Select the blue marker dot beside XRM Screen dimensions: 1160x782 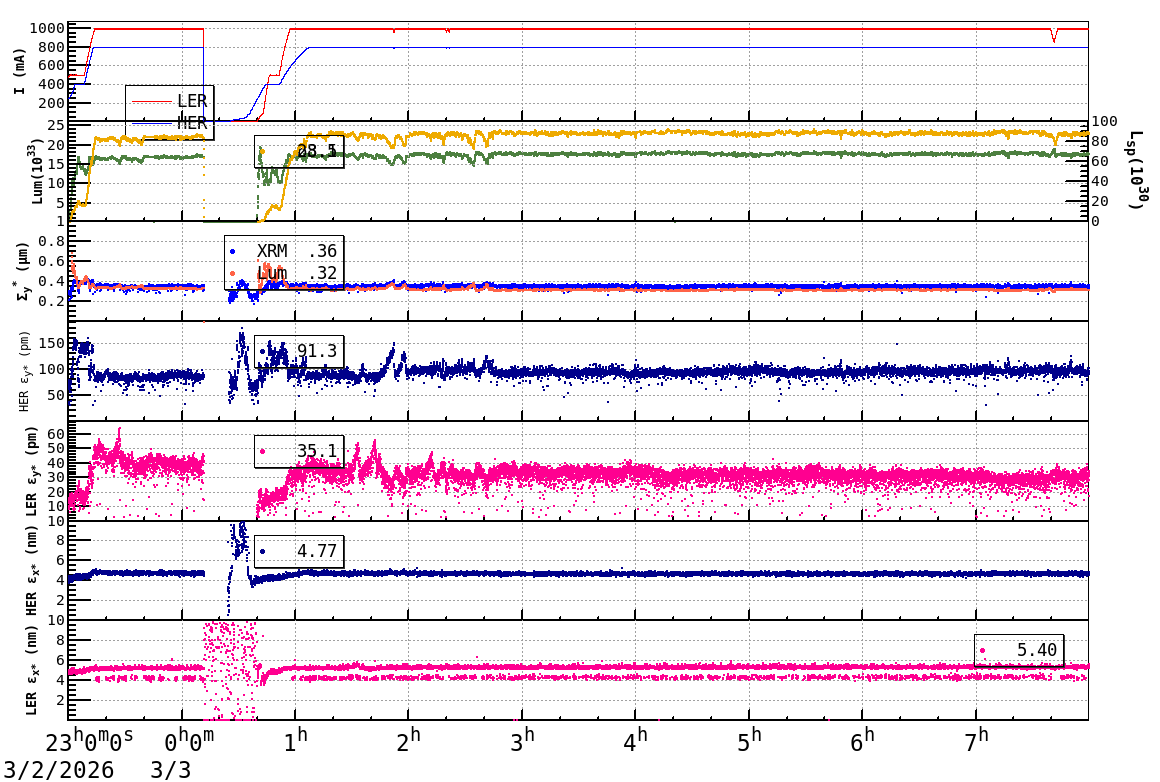tap(232, 252)
